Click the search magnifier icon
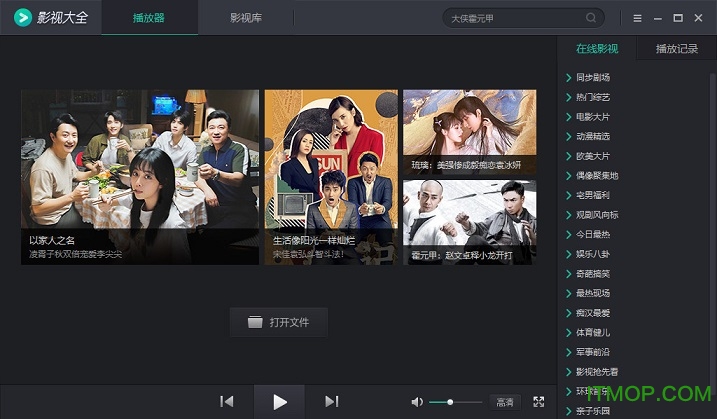 pos(591,18)
